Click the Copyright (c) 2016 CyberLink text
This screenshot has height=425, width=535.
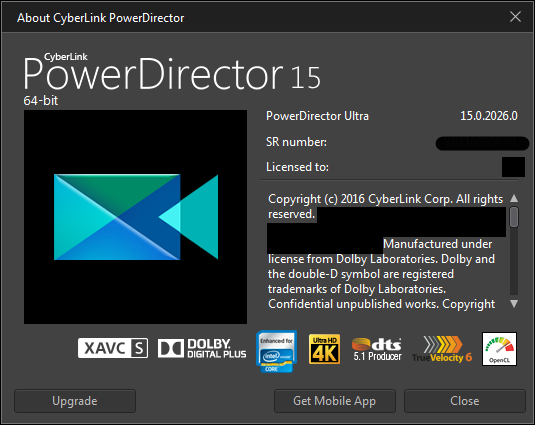coord(386,206)
